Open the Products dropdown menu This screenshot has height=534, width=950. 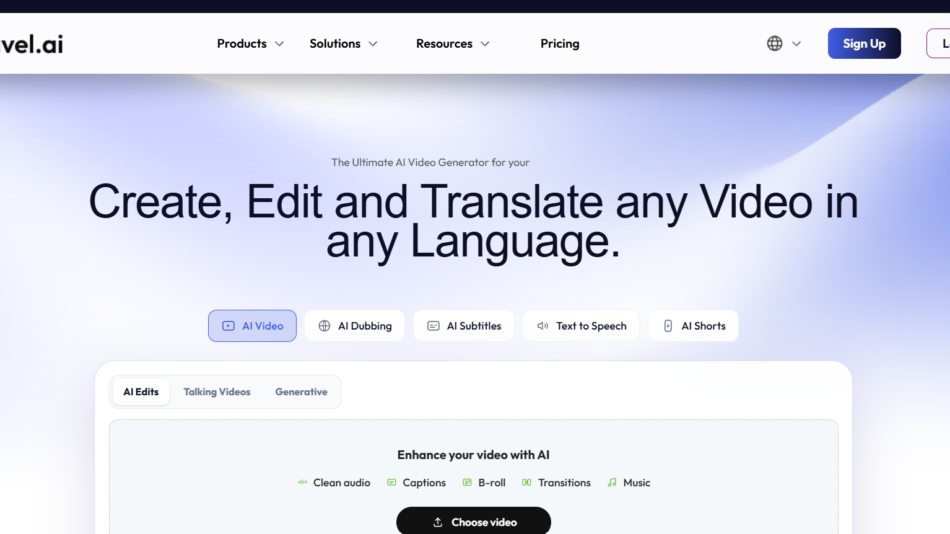pos(250,44)
